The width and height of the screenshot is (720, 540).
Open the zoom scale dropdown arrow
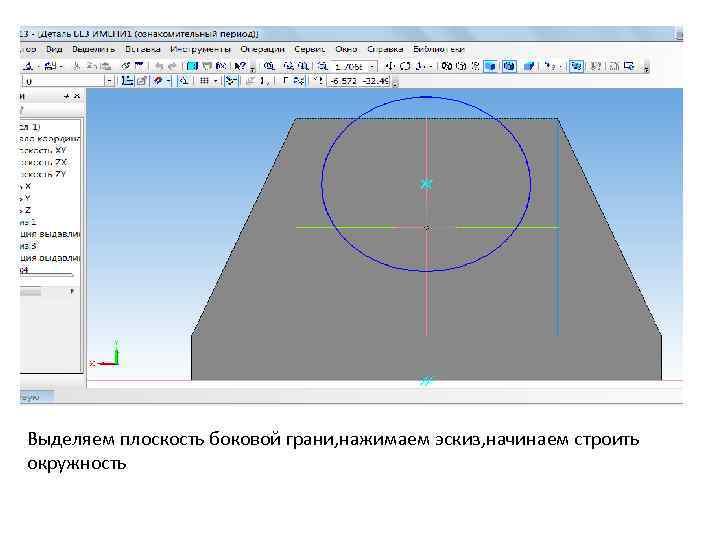pos(372,67)
